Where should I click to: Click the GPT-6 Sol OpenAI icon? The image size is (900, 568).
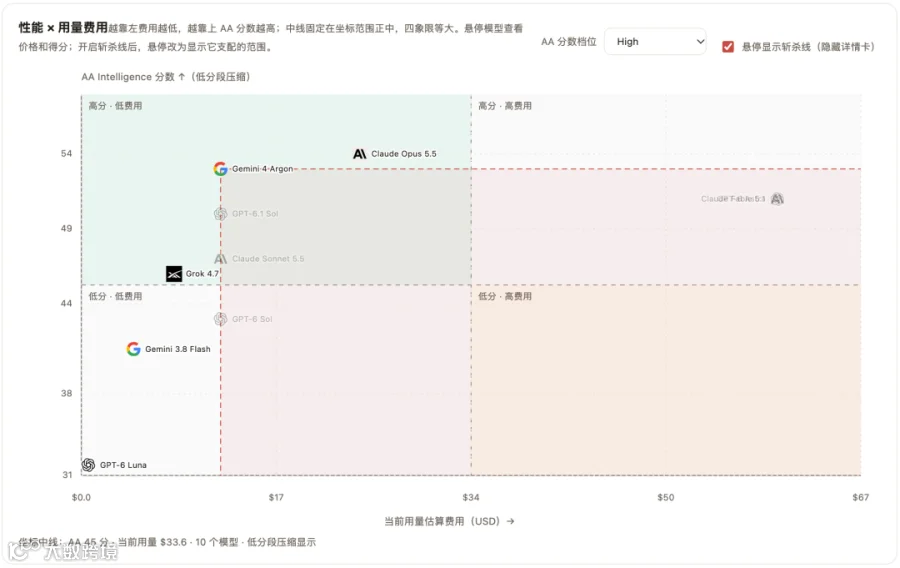click(x=220, y=319)
